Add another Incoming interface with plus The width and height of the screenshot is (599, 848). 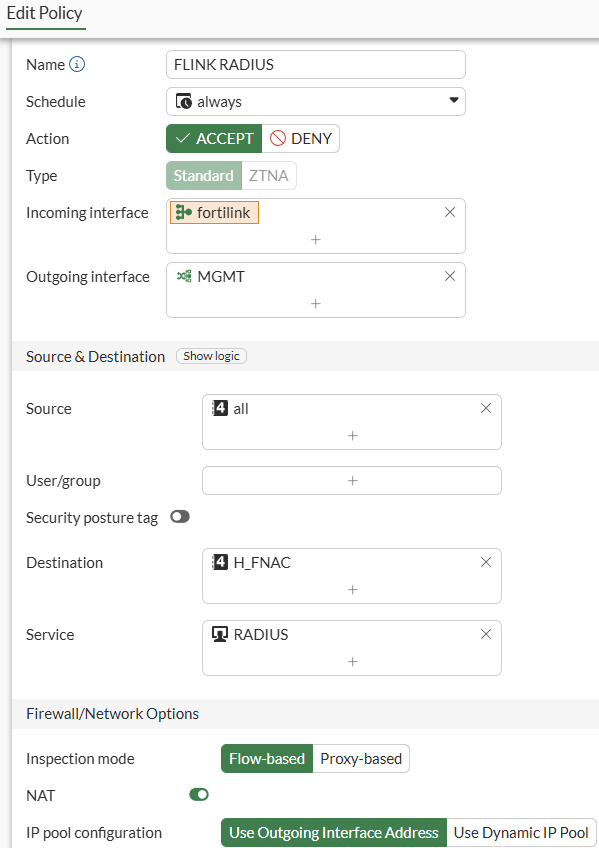pyautogui.click(x=316, y=240)
